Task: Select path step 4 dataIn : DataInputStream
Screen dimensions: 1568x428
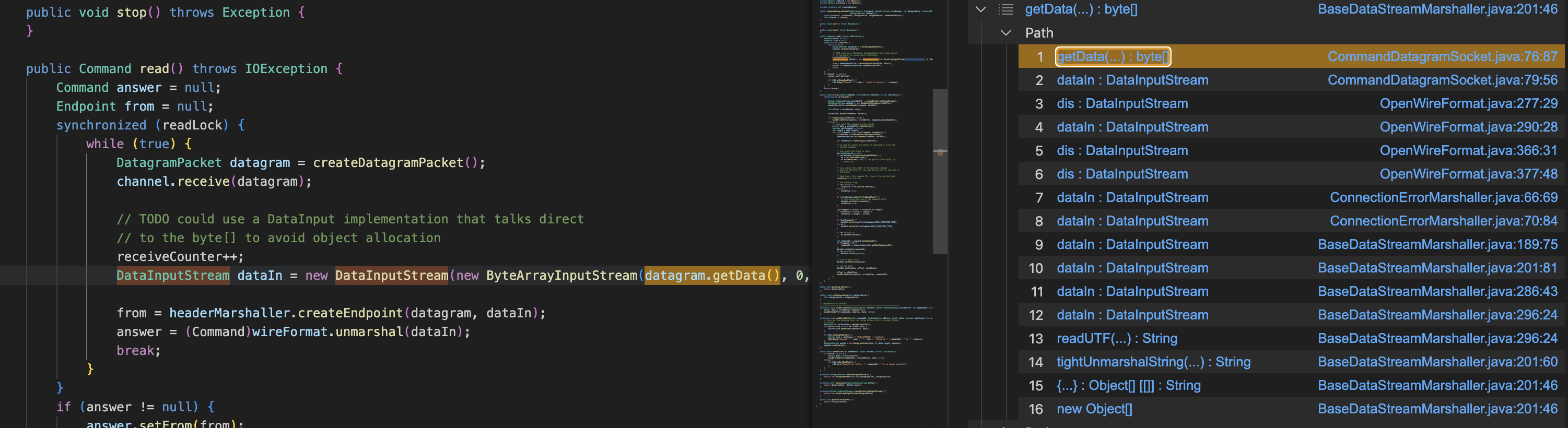Action: click(x=1132, y=127)
